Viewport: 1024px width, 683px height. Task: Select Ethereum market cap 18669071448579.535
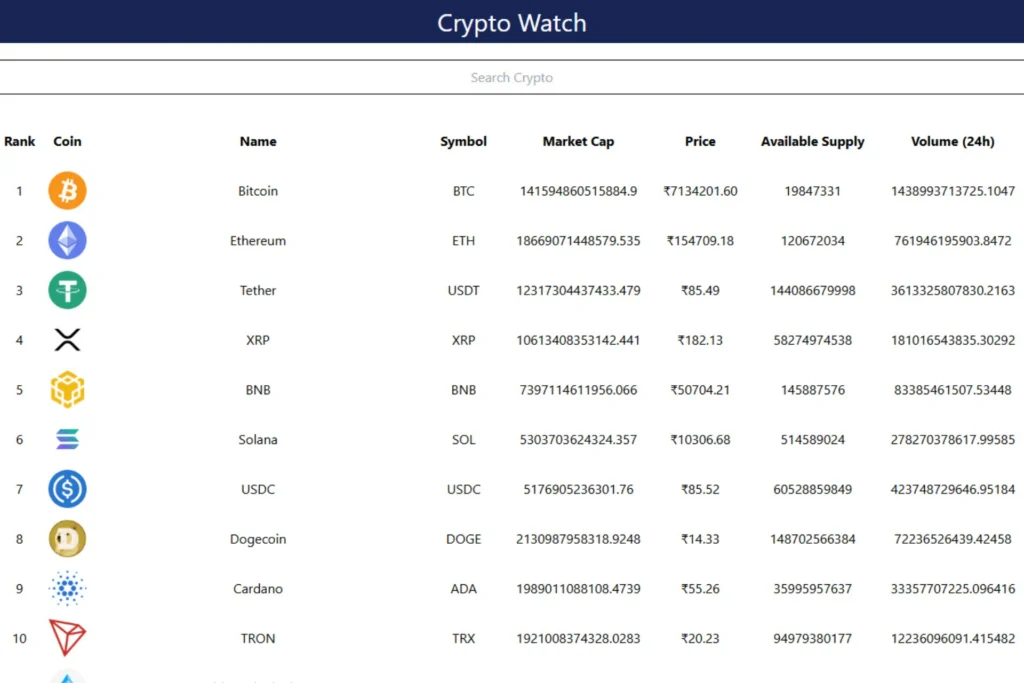(579, 240)
